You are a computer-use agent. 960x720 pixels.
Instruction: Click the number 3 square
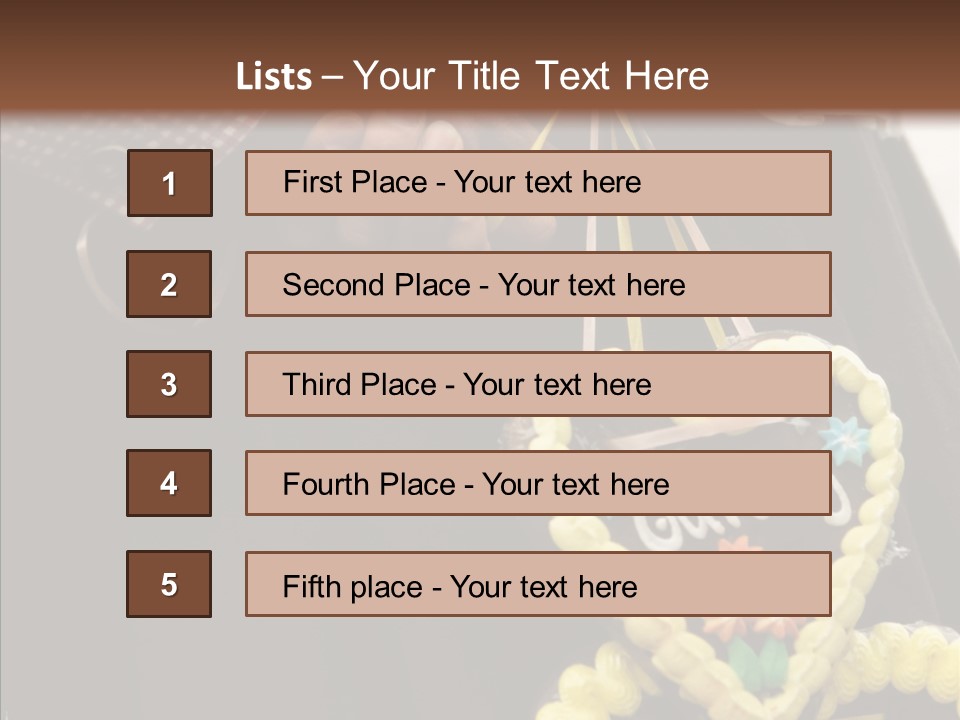(169, 384)
